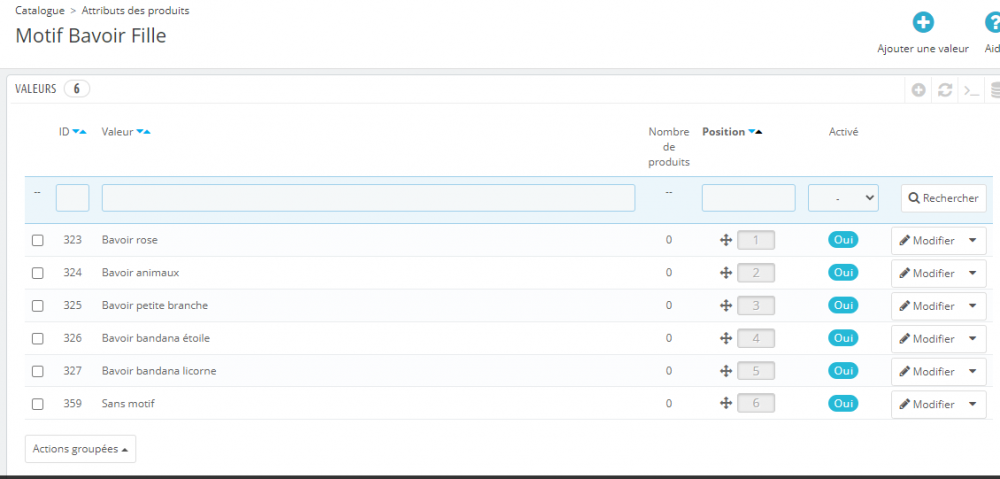
Task: Click the values count badge 6
Action: tap(77, 89)
